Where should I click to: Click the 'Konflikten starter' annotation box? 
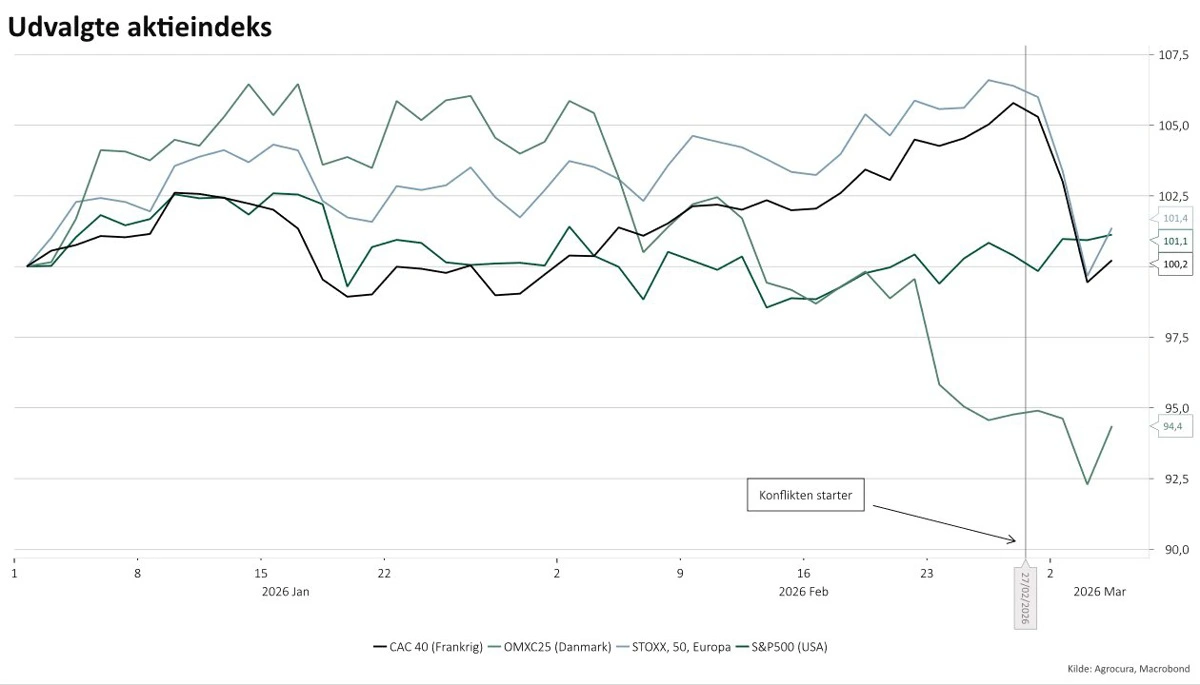click(x=806, y=495)
